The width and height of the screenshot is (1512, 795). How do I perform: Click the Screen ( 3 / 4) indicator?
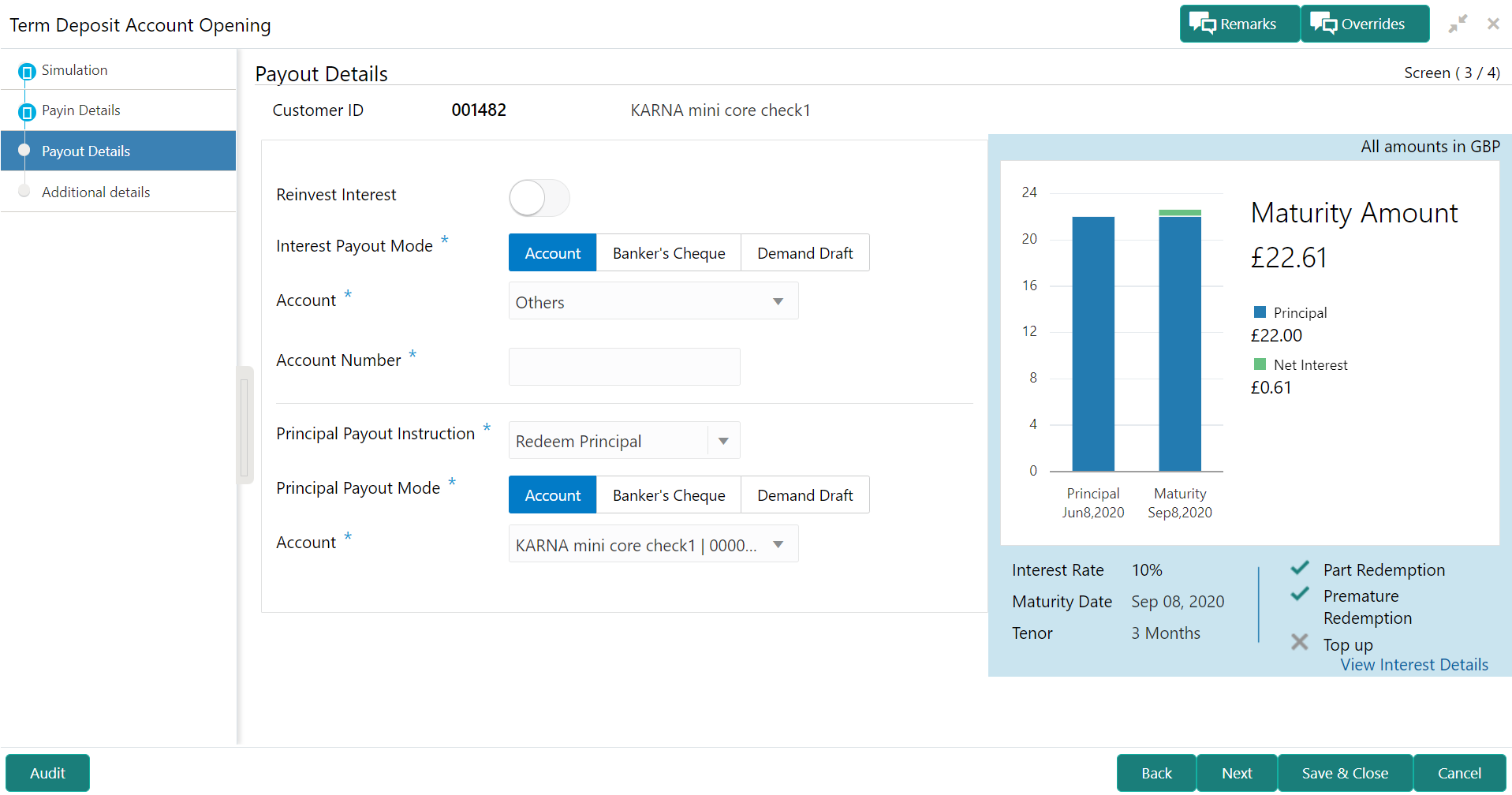[x=1452, y=73]
